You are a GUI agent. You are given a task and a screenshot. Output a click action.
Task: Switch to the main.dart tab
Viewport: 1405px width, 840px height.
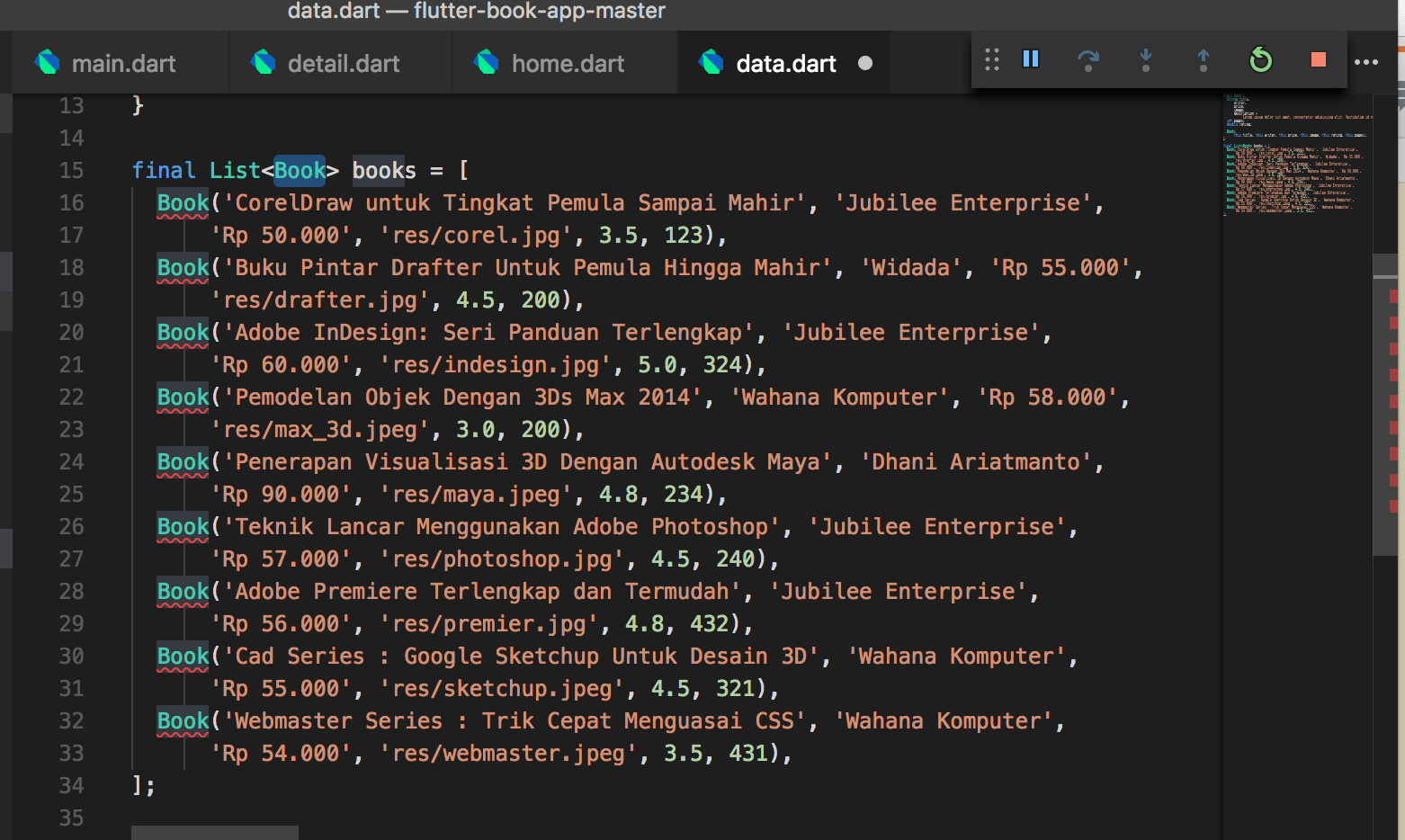click(123, 64)
